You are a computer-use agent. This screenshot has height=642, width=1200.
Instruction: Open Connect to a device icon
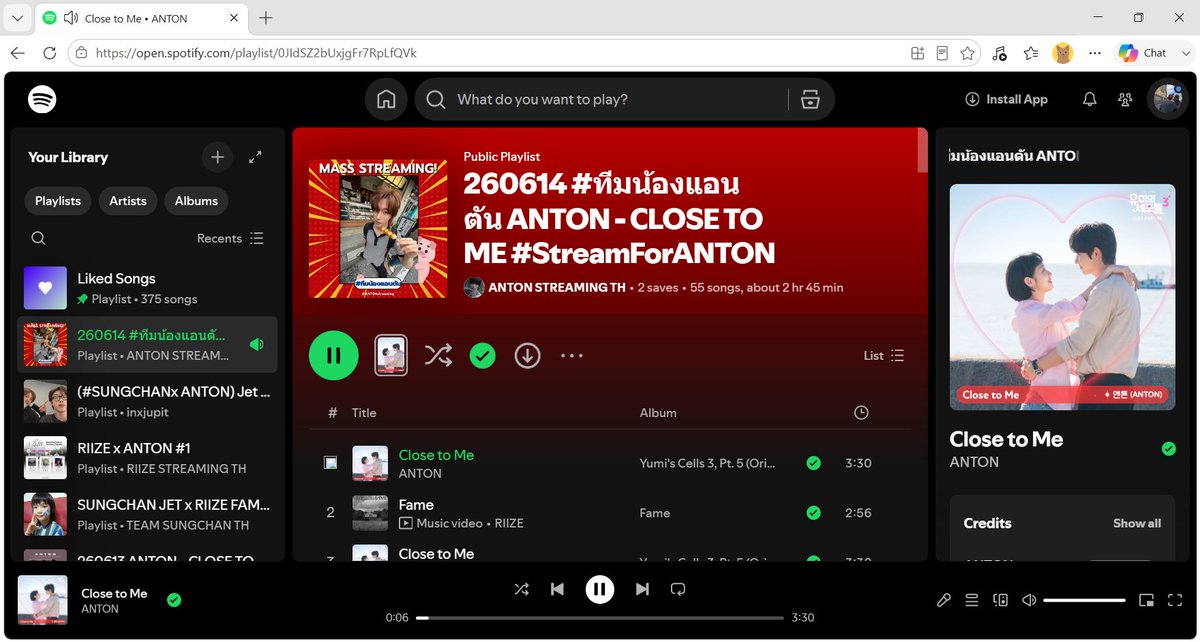pyautogui.click(x=1000, y=600)
